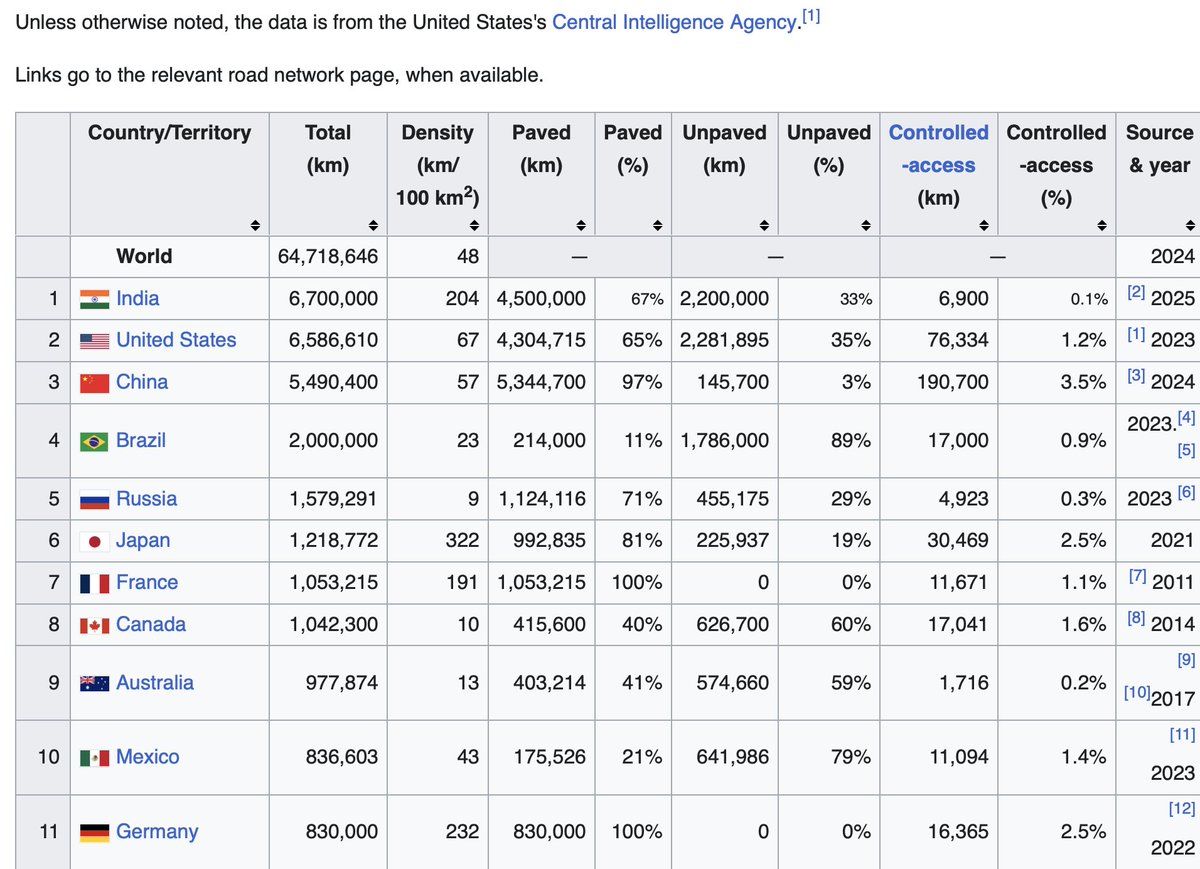
Task: Select United States controlled-access 76,334
Action: tap(957, 340)
